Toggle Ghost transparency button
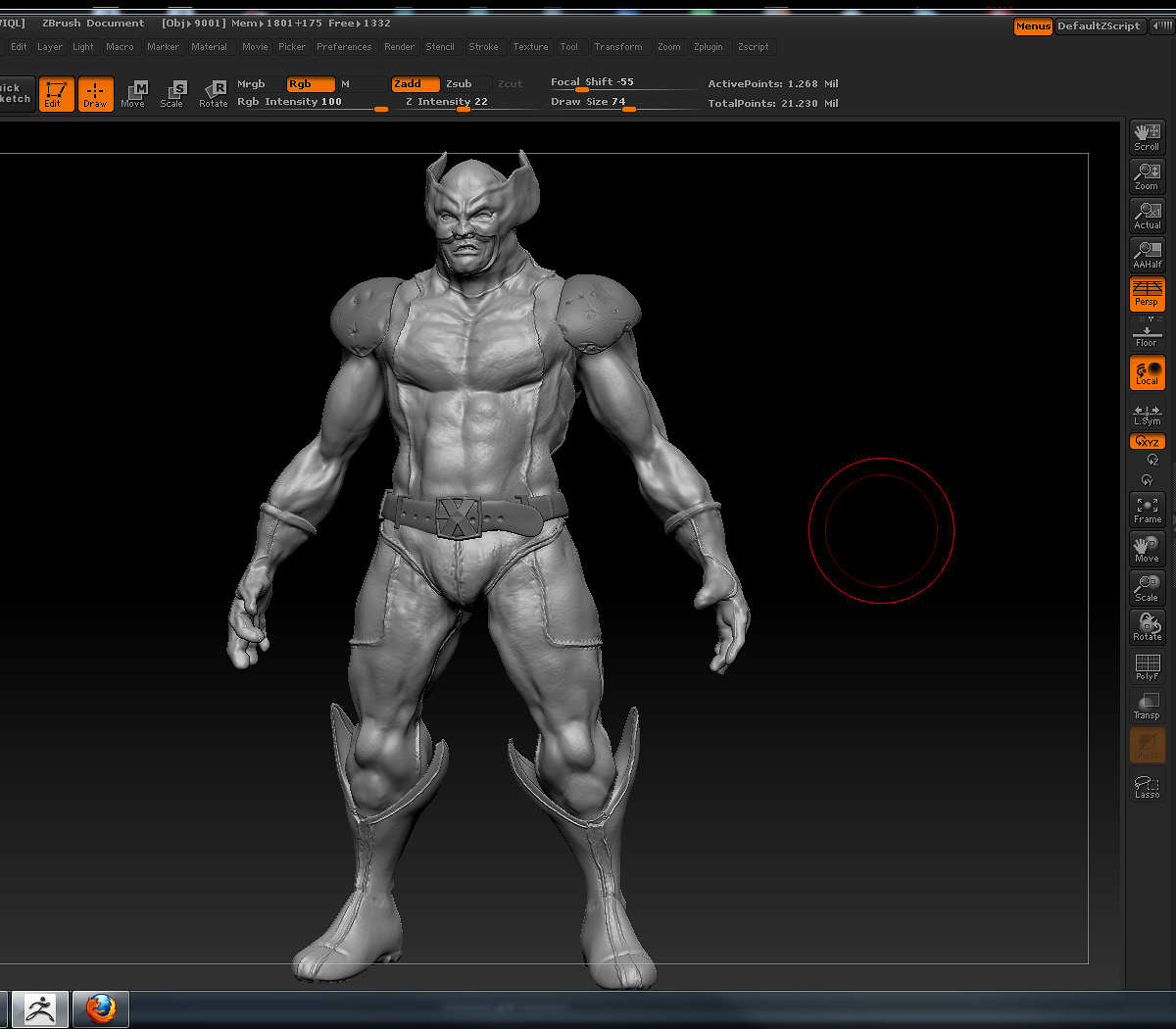This screenshot has height=1029, width=1176. click(x=1147, y=745)
